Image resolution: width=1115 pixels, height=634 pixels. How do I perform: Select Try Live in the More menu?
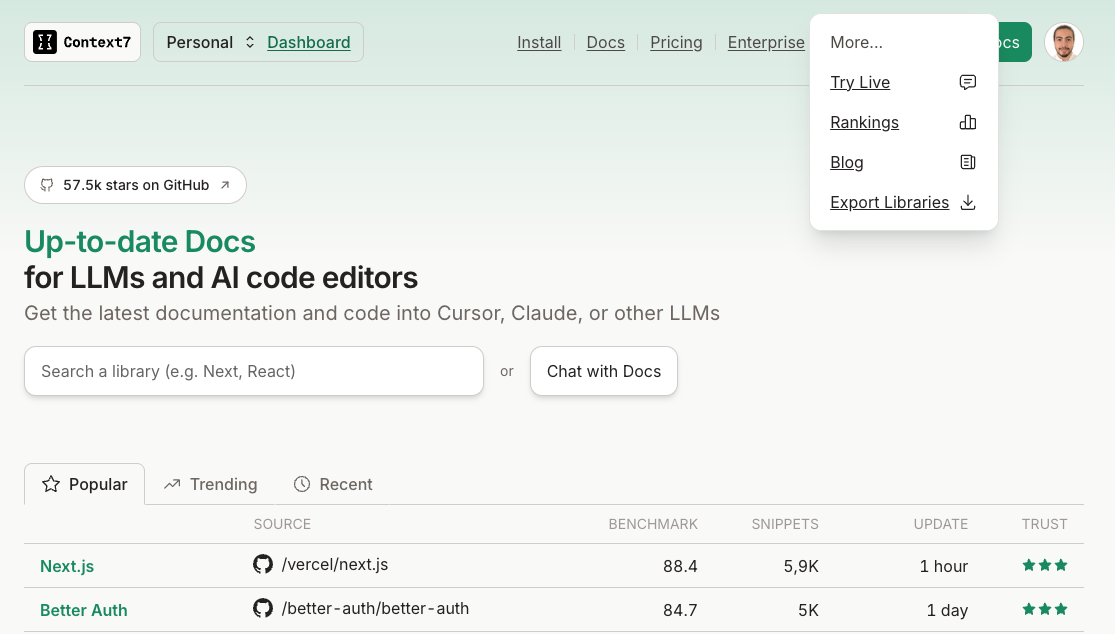pos(860,82)
